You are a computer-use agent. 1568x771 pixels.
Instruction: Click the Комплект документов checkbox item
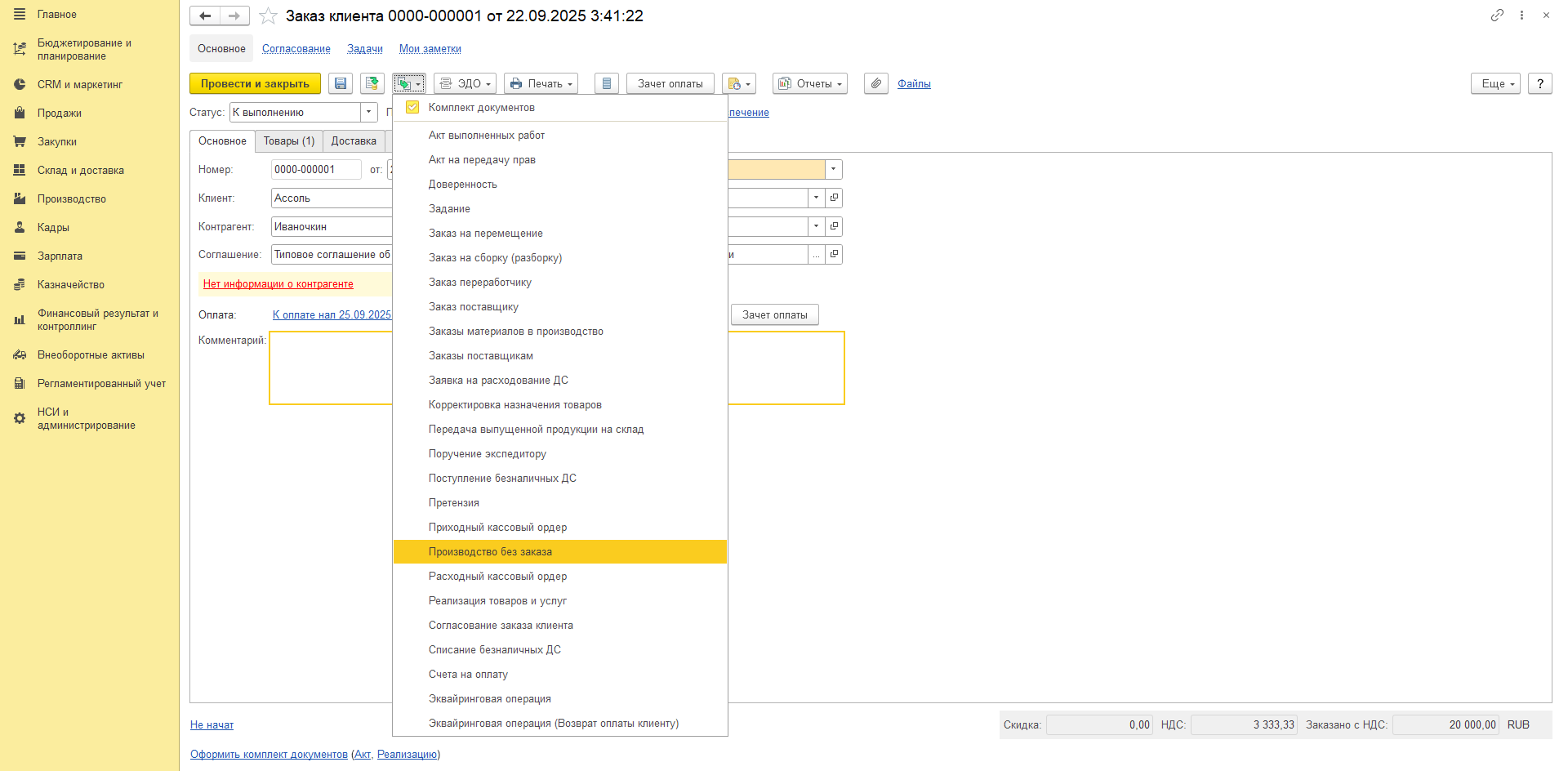click(x=481, y=108)
